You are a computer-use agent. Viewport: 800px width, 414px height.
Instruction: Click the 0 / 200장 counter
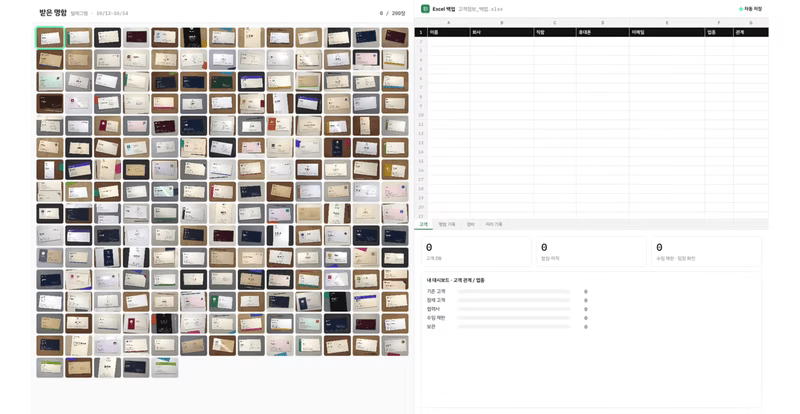(392, 13)
